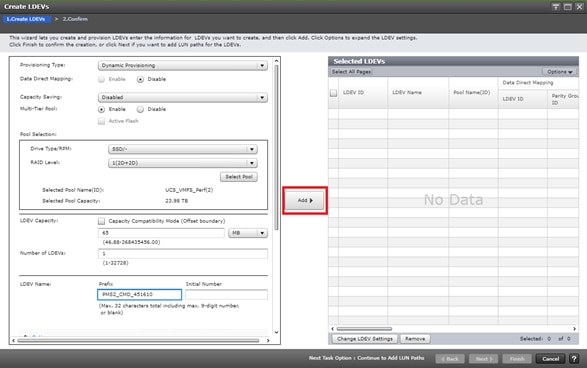587x368 pixels.
Task: Open the Capacity Saving dropdown
Action: pos(183,97)
